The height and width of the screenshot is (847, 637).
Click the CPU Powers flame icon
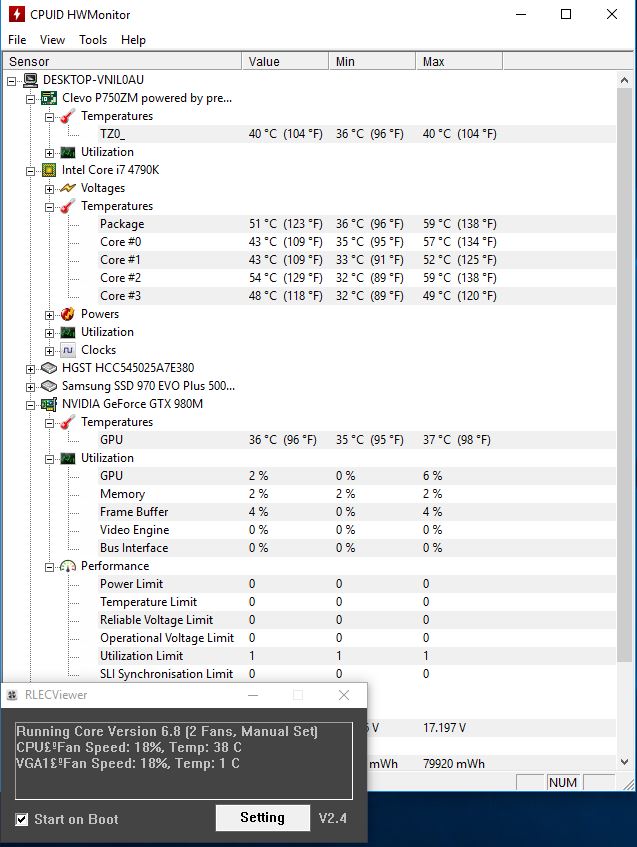point(68,314)
